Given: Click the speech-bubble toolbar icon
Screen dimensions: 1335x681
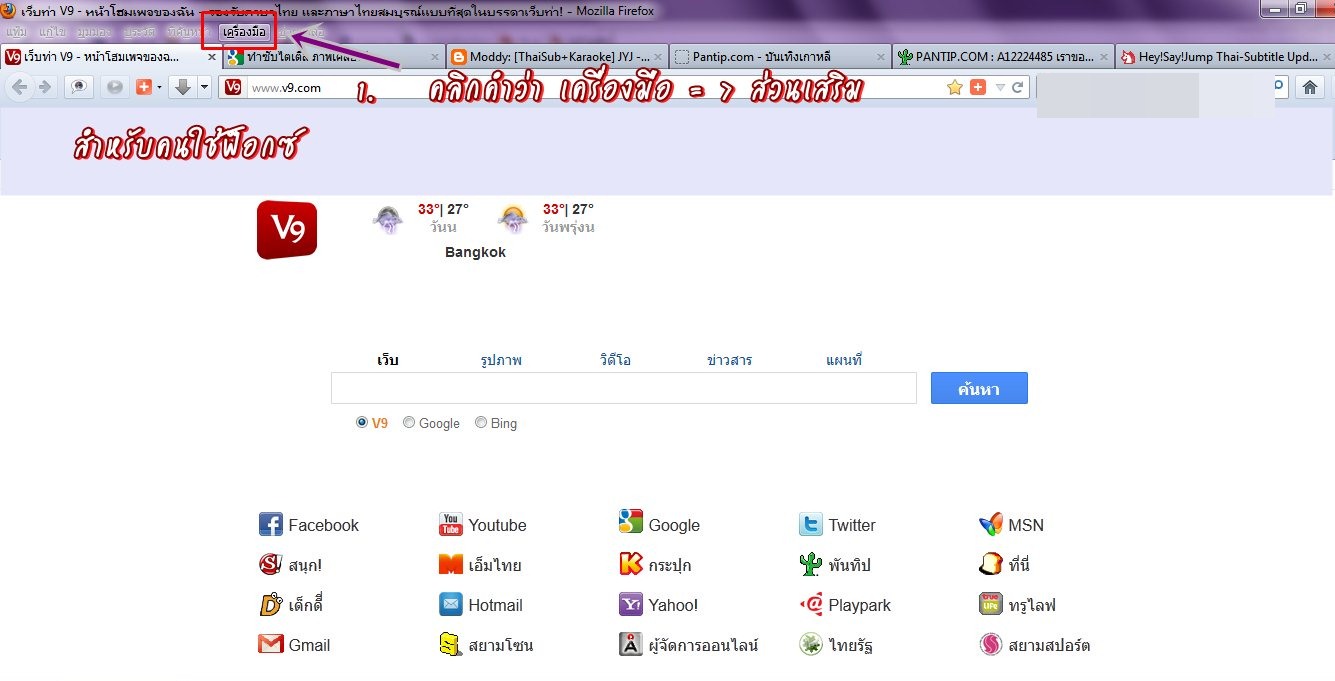Looking at the screenshot, I should click(x=78, y=87).
